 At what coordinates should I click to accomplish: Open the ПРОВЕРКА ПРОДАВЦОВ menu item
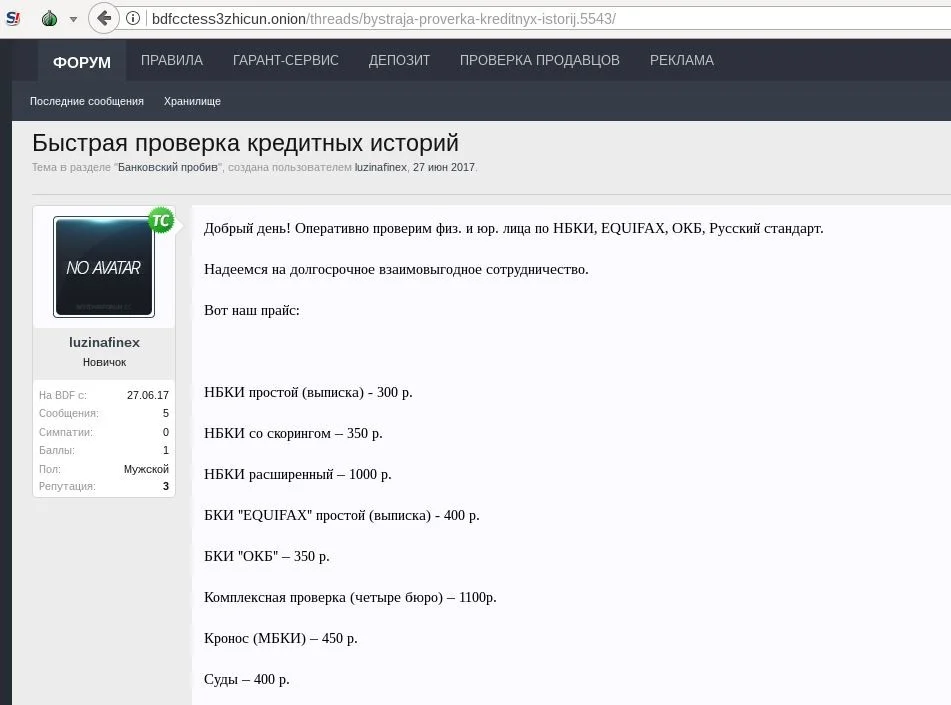click(x=540, y=60)
